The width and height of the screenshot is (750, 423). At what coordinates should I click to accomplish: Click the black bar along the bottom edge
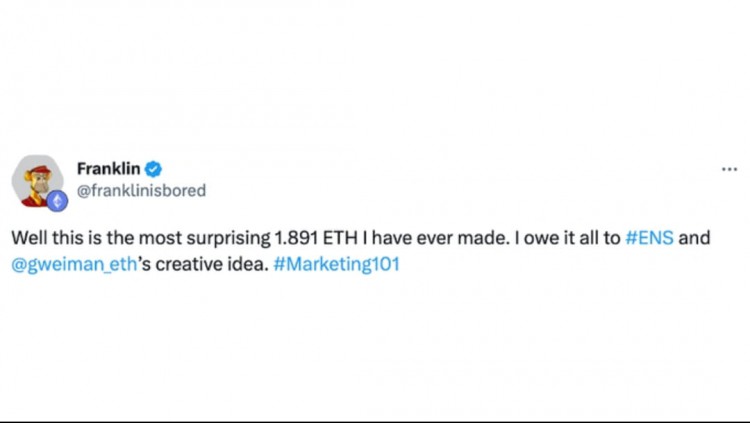tap(375, 422)
